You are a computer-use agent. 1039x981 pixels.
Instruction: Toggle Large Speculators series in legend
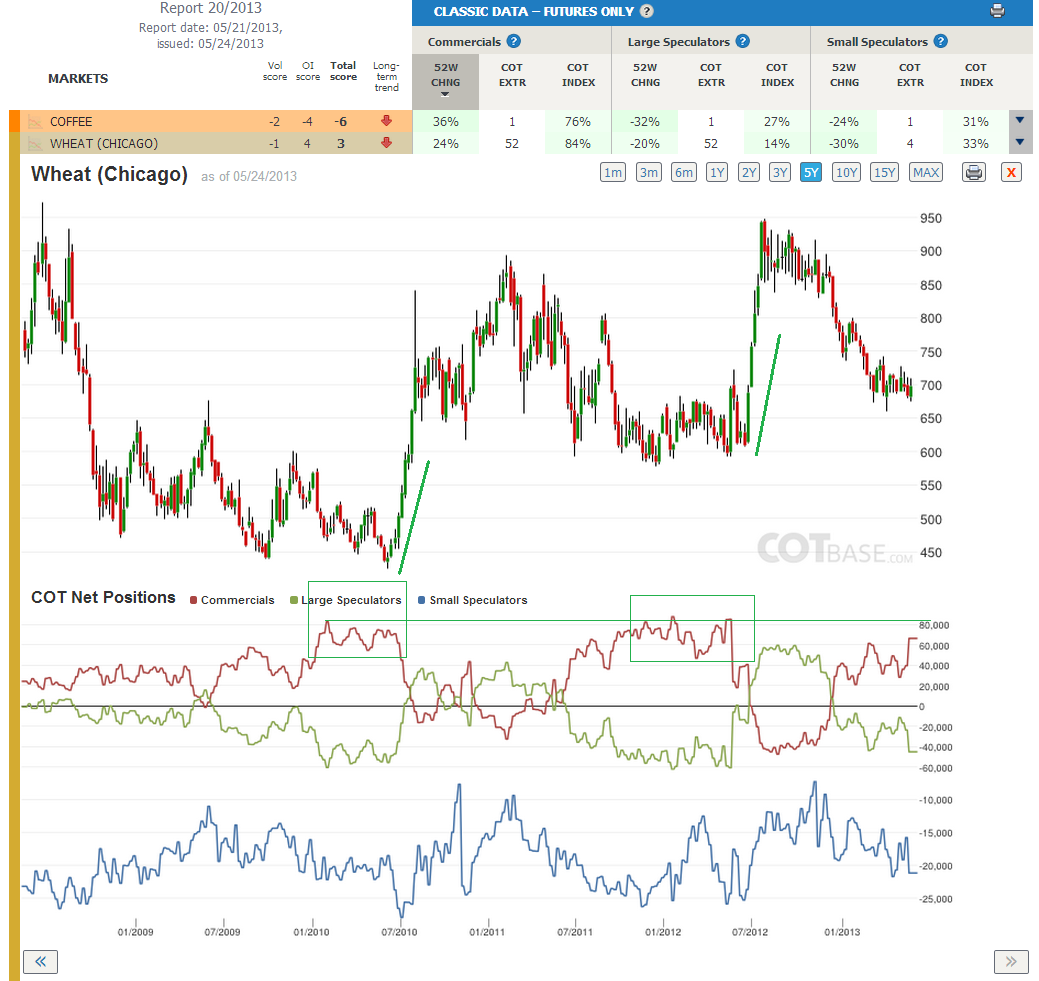point(346,600)
